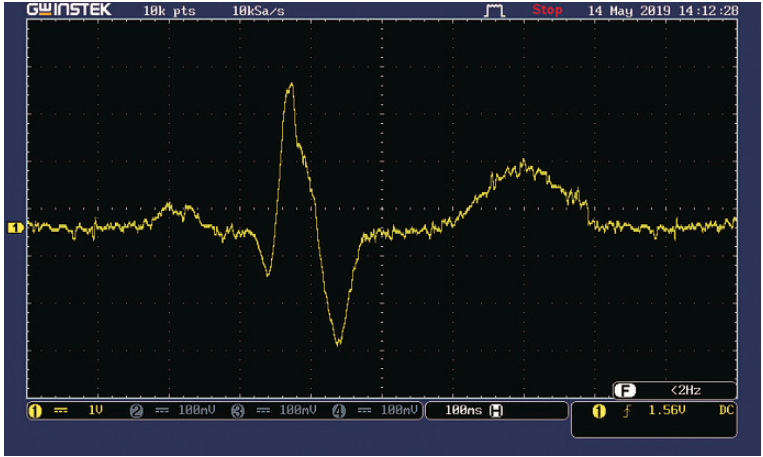Click the trigger level 1.56V value
This screenshot has width=763, height=457.
tap(667, 410)
